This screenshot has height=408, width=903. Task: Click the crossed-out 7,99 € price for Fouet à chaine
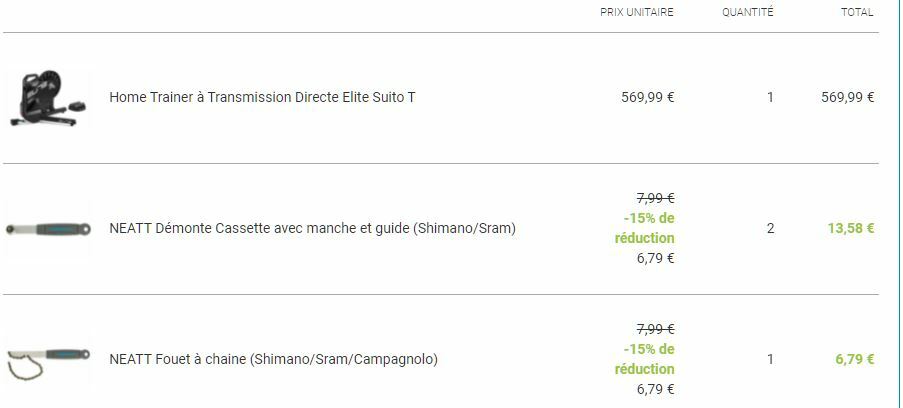pyautogui.click(x=655, y=330)
